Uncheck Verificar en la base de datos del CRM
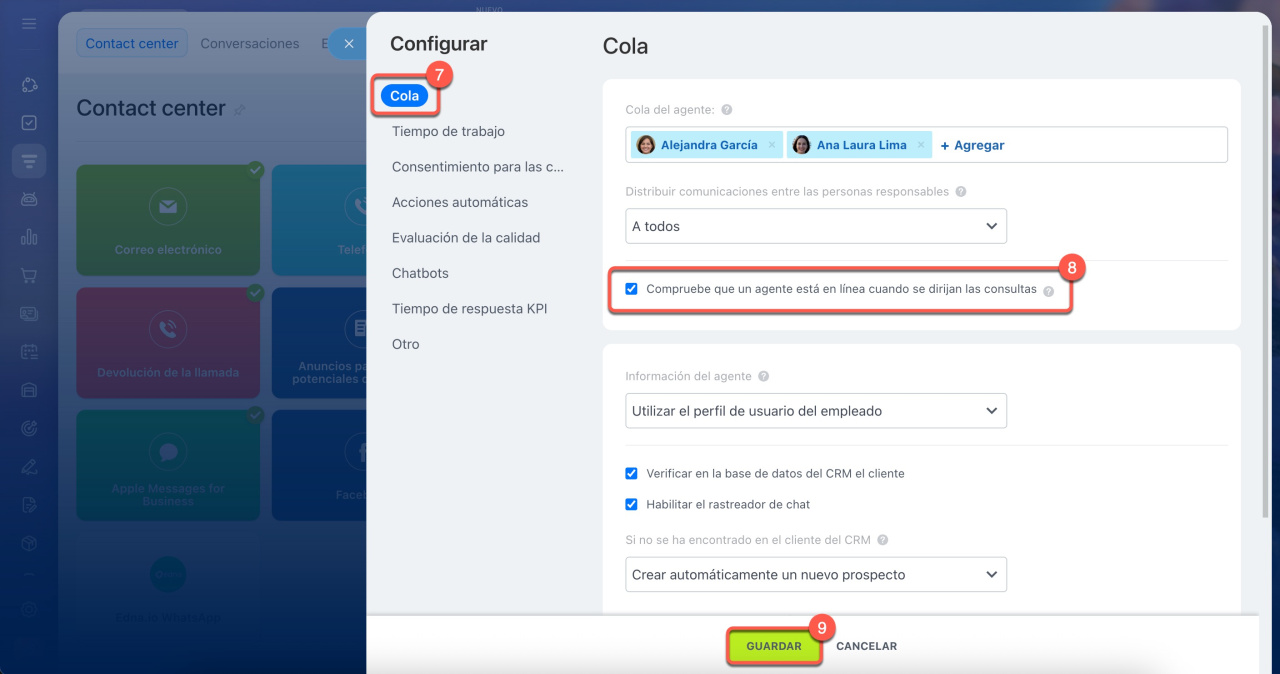Screen dimensions: 1280x674 coord(631,473)
